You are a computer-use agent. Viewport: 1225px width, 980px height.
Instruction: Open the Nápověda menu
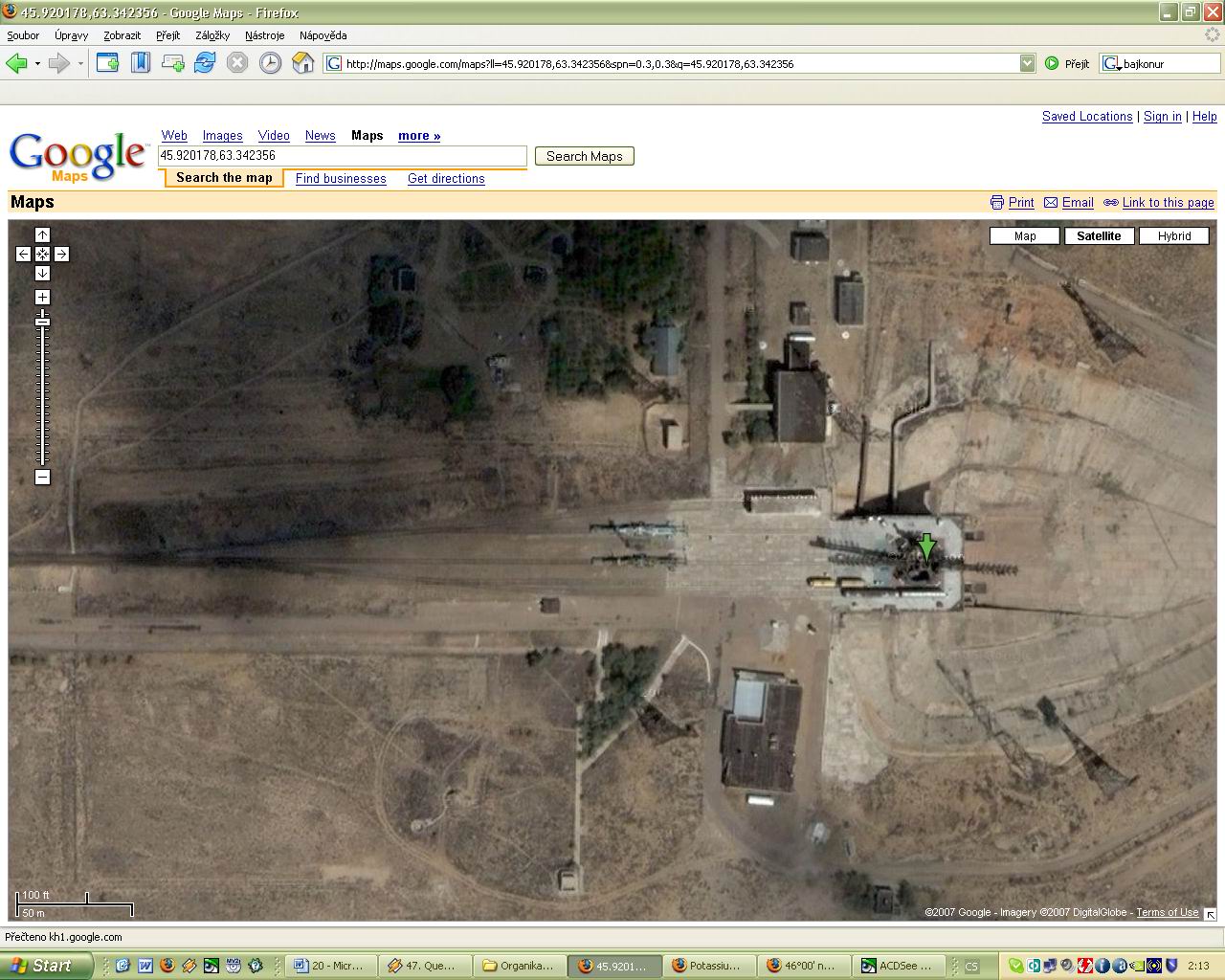click(323, 35)
